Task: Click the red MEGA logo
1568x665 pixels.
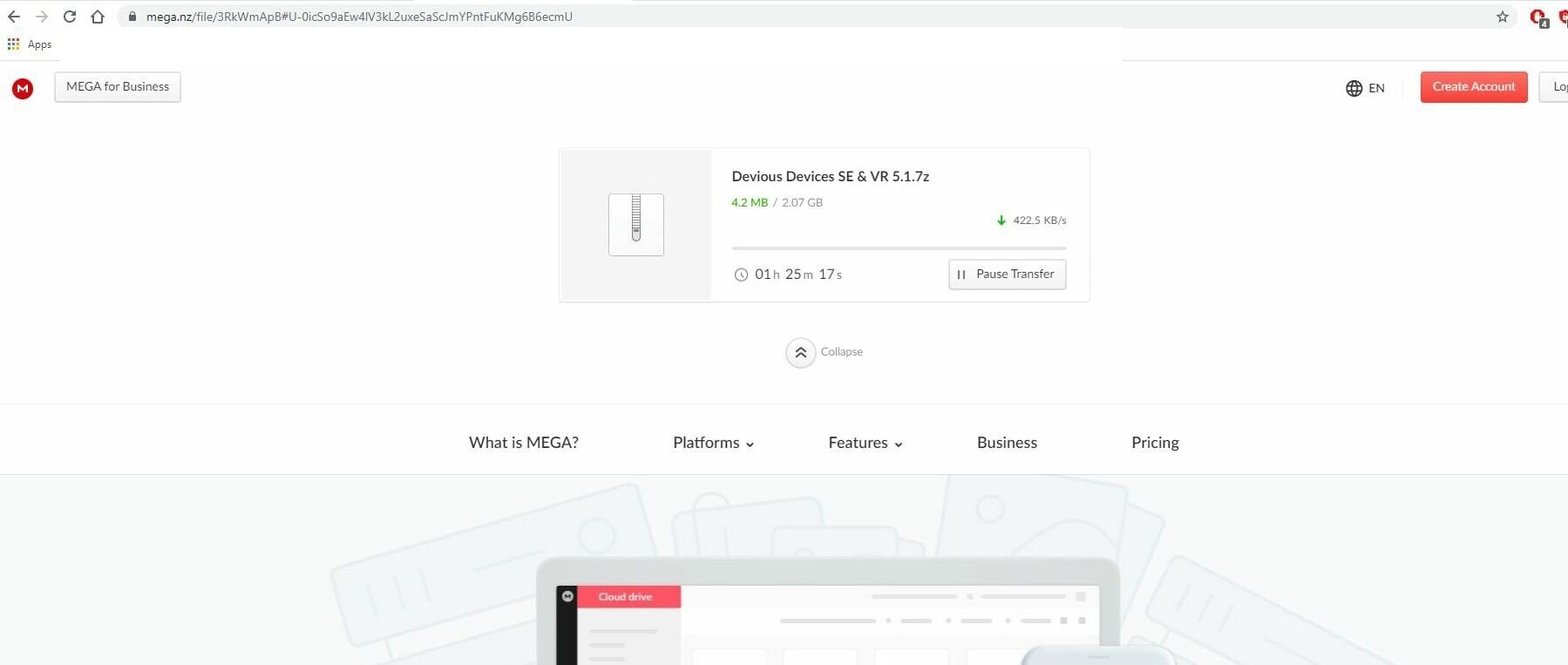Action: pos(23,88)
